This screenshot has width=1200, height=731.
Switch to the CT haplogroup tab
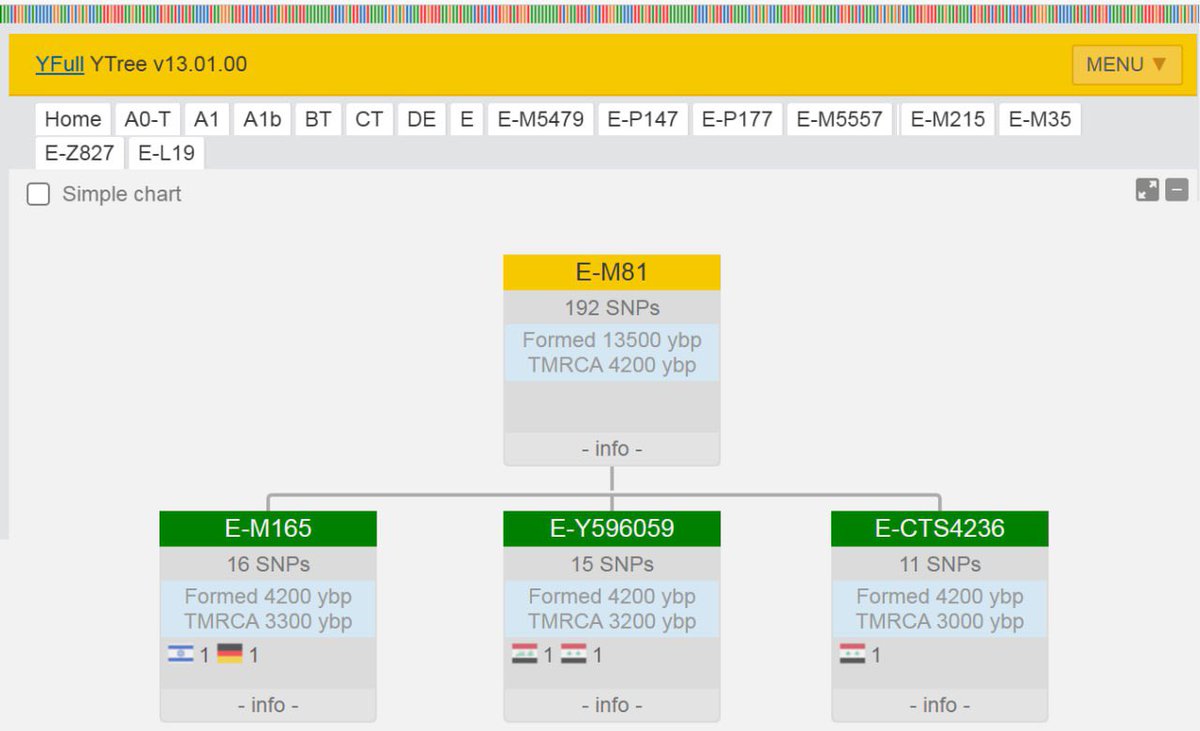[369, 119]
